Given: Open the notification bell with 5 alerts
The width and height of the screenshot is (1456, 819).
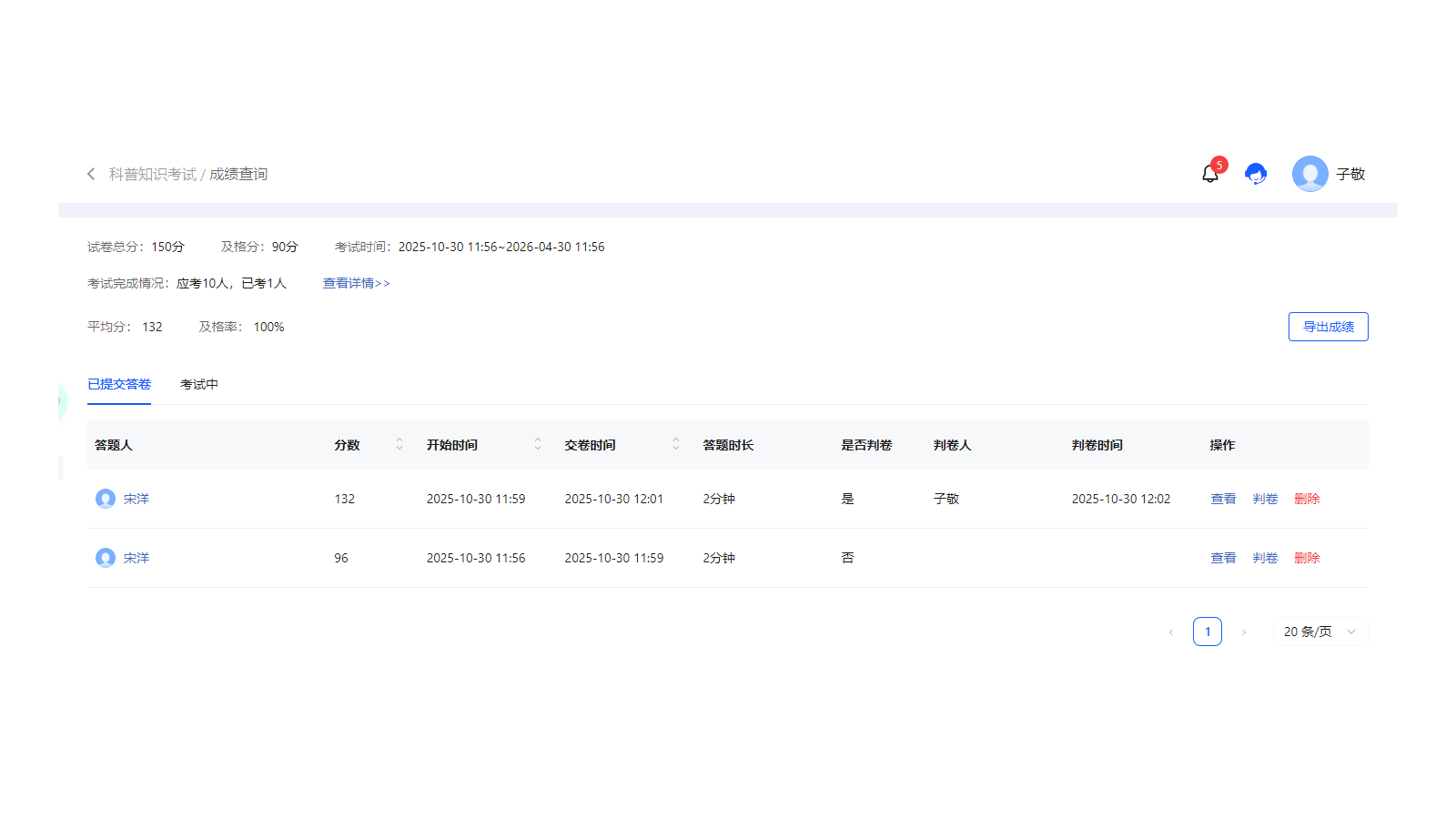Looking at the screenshot, I should click(x=1210, y=174).
